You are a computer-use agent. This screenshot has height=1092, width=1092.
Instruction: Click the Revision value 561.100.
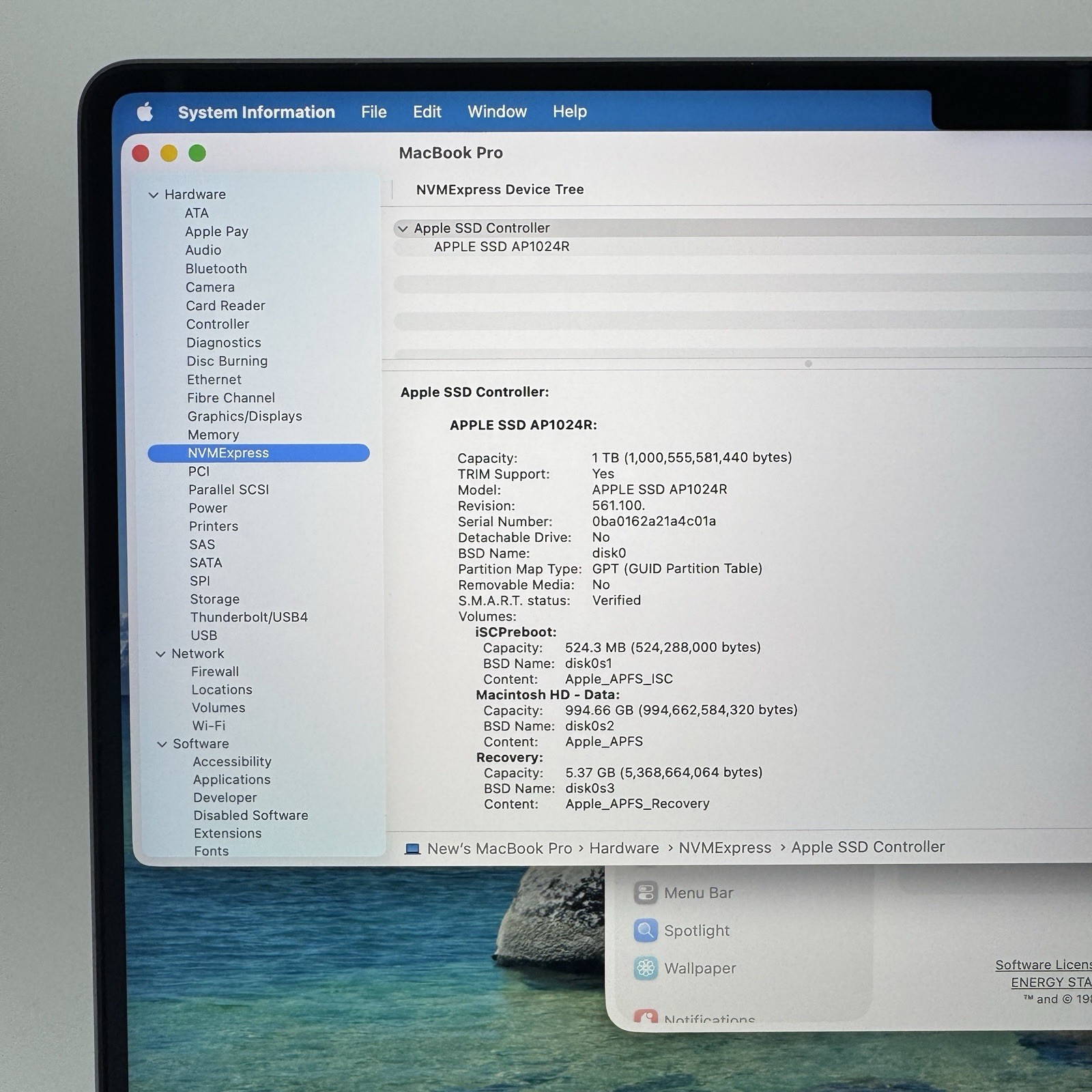coord(618,506)
